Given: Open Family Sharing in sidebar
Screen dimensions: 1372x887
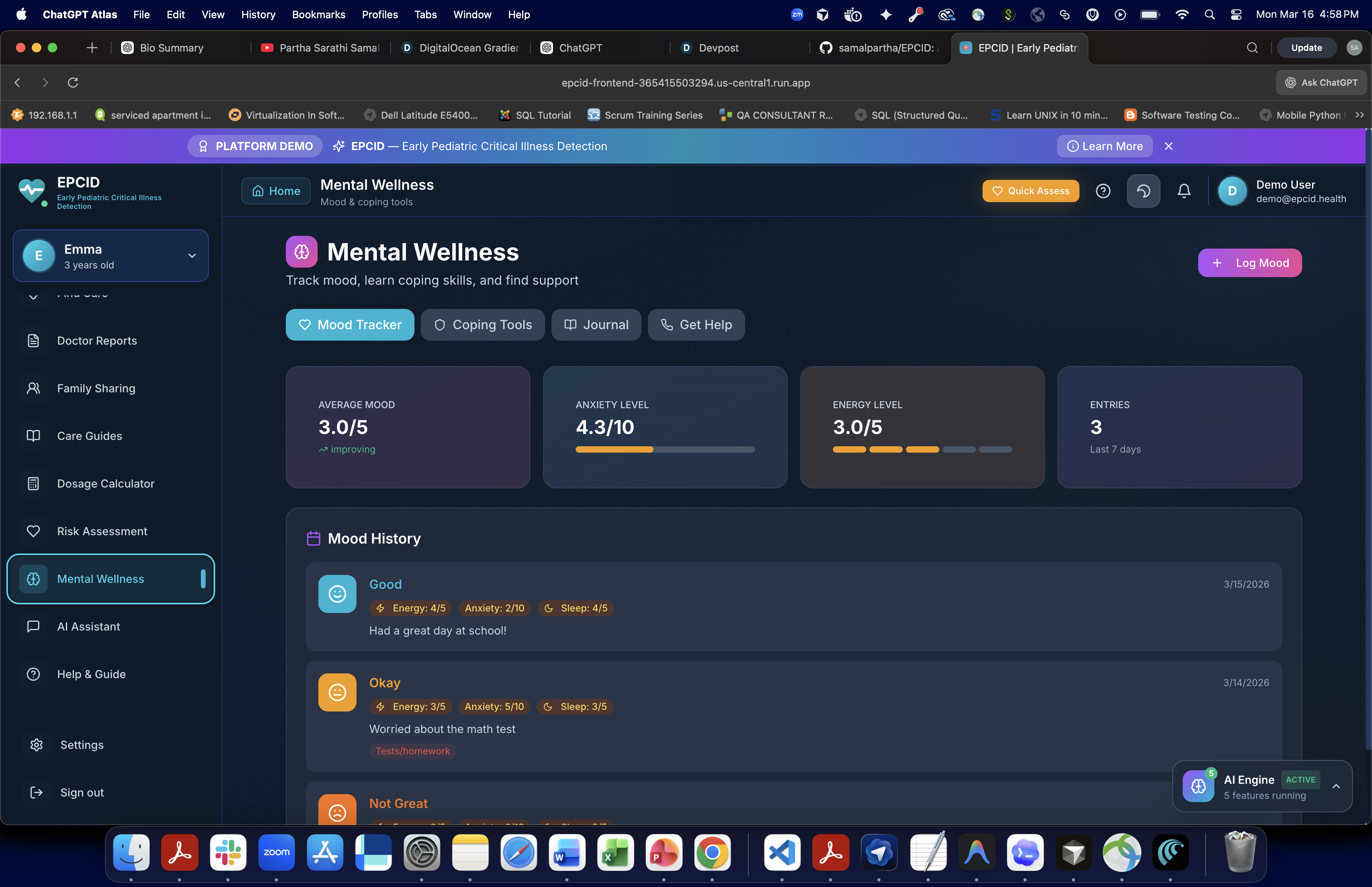Looking at the screenshot, I should [x=96, y=388].
